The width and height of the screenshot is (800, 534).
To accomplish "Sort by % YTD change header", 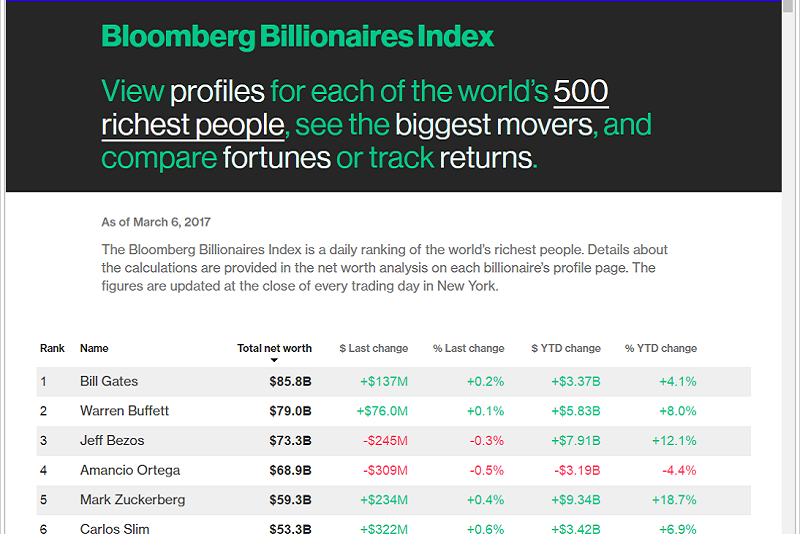I will (x=661, y=348).
